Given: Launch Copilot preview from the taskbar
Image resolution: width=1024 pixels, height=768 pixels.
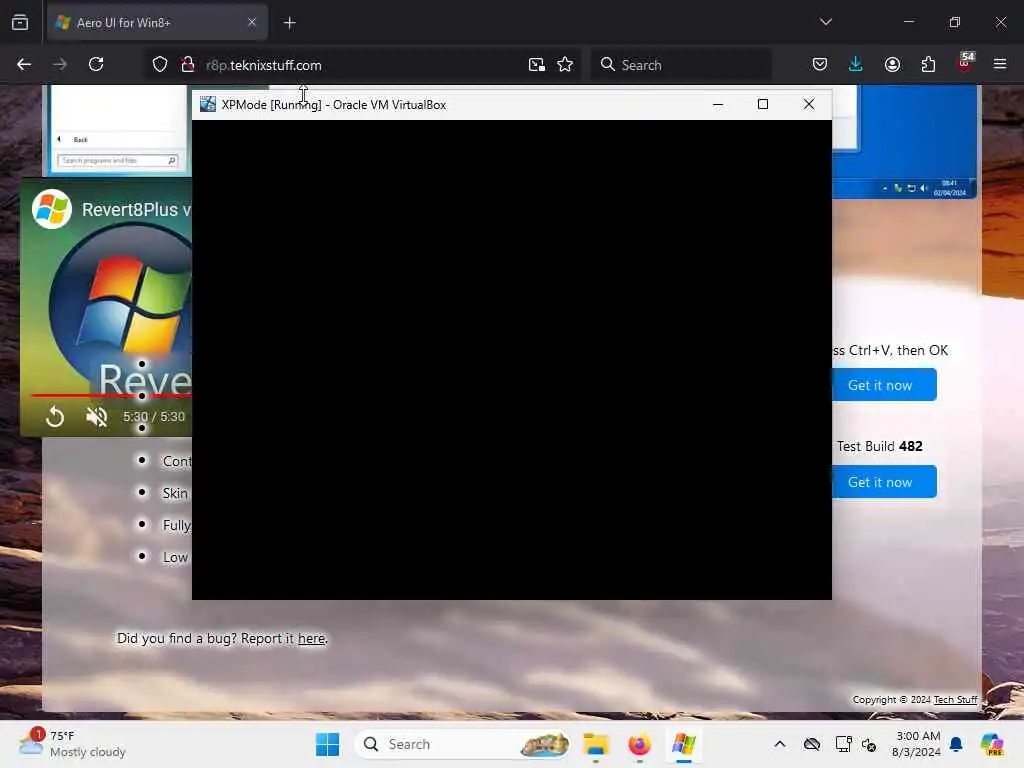Looking at the screenshot, I should tap(992, 744).
